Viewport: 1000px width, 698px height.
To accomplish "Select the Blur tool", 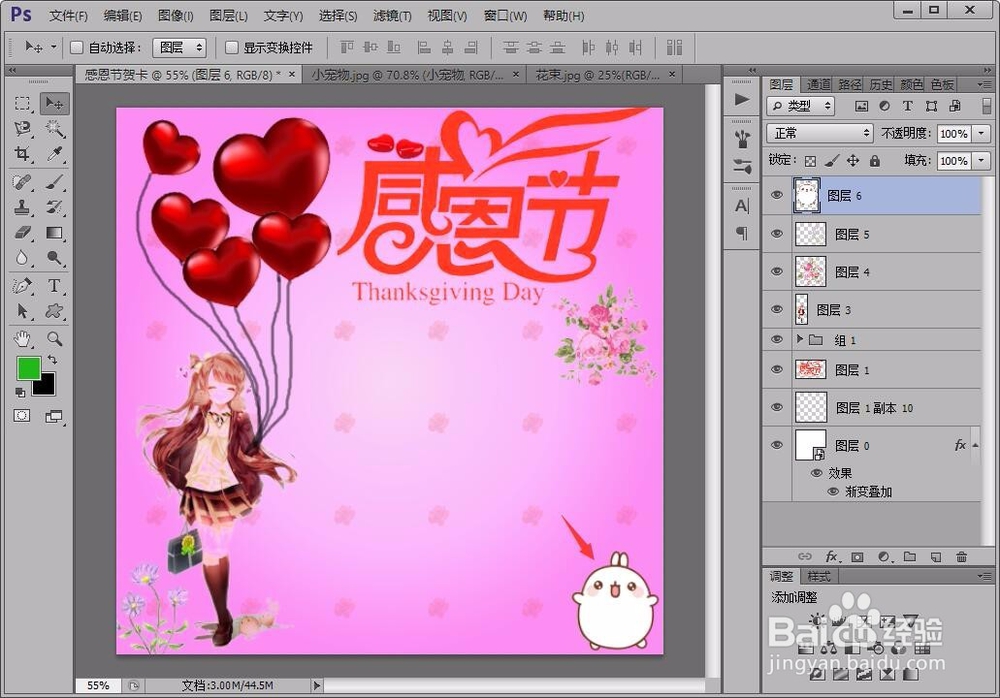I will click(23, 258).
